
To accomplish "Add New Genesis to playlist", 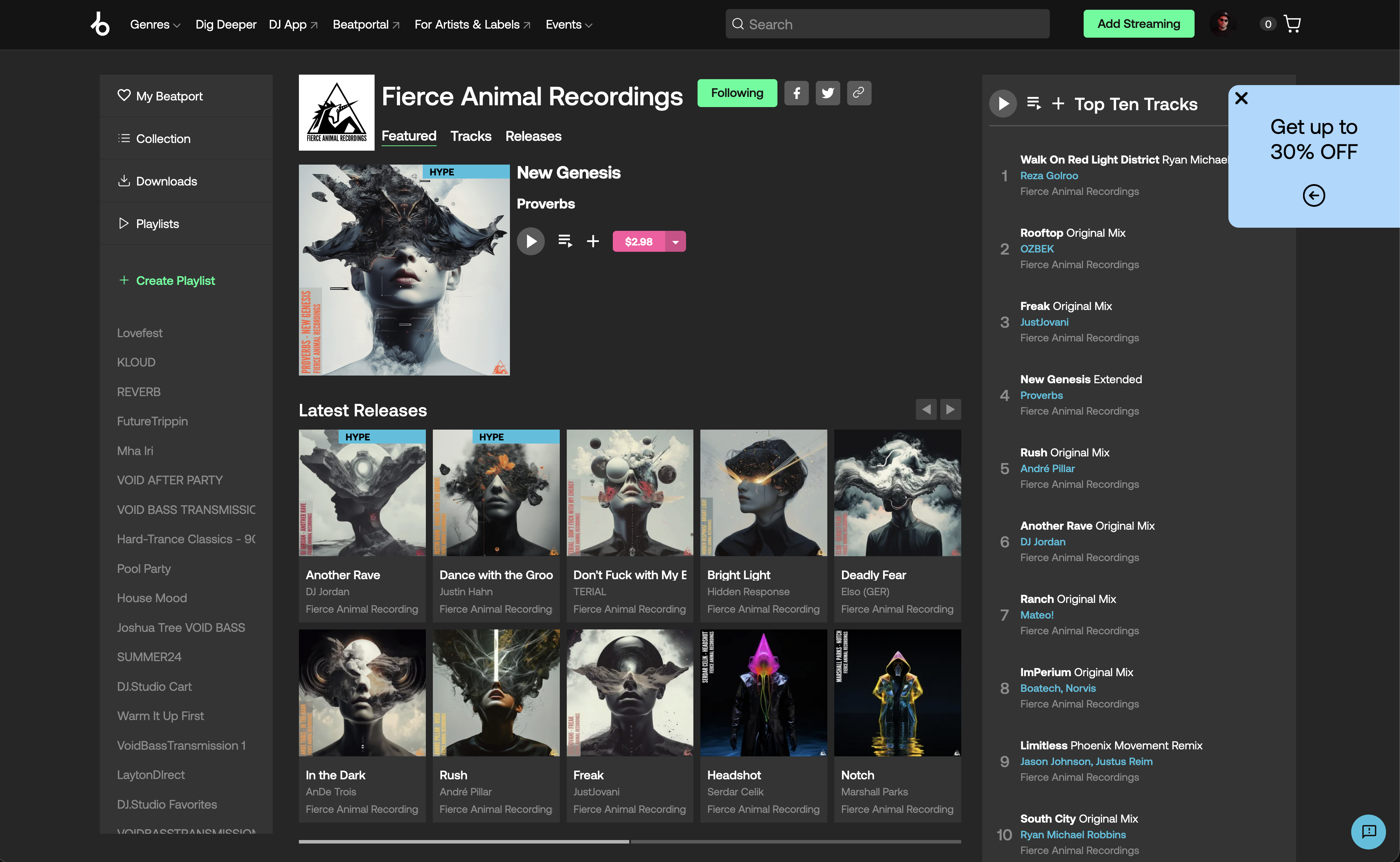I will click(593, 241).
